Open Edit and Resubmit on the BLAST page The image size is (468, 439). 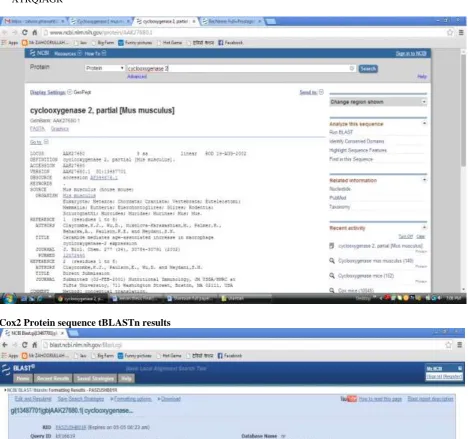[x=33, y=399]
